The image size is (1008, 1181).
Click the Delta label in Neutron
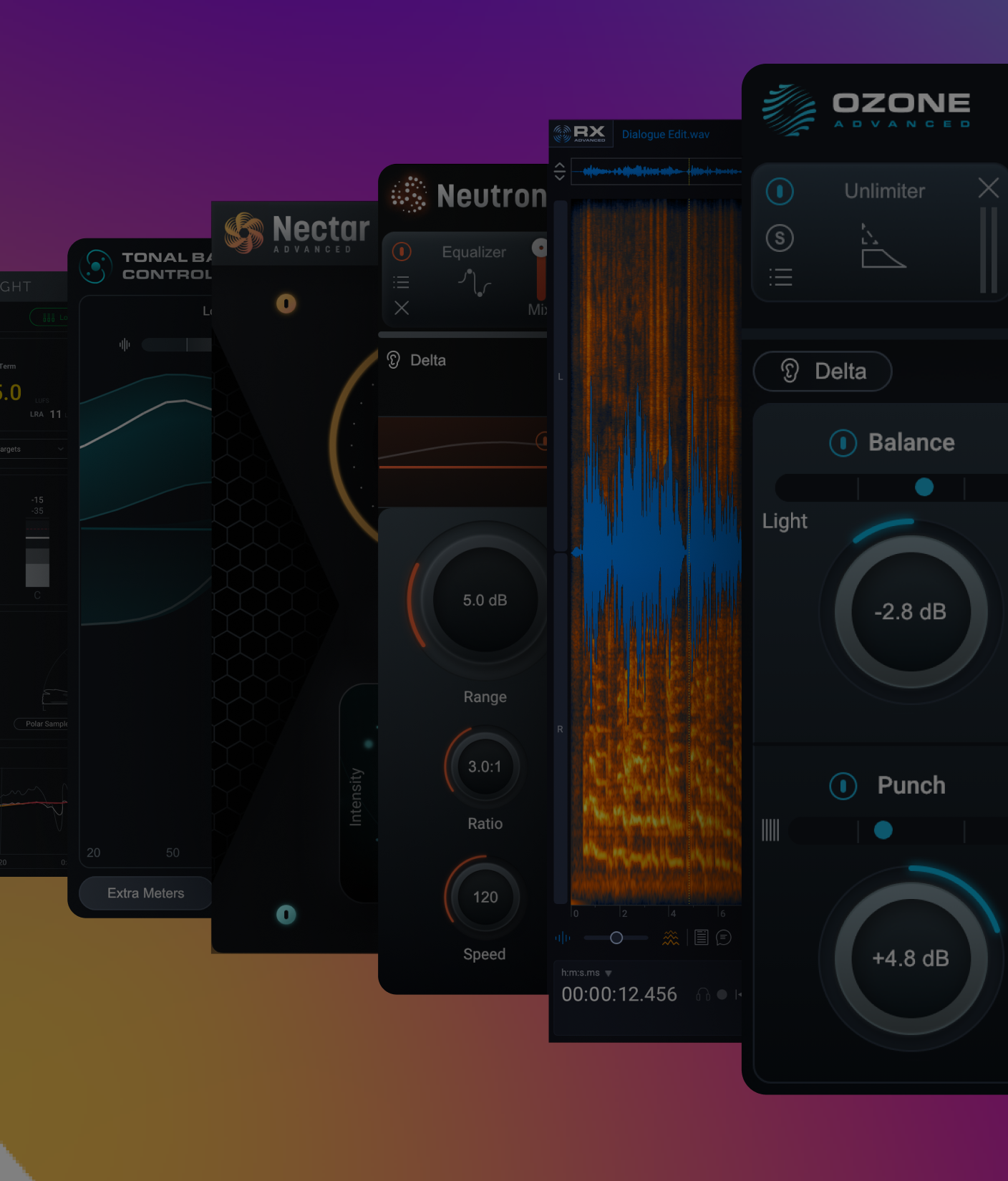[427, 360]
